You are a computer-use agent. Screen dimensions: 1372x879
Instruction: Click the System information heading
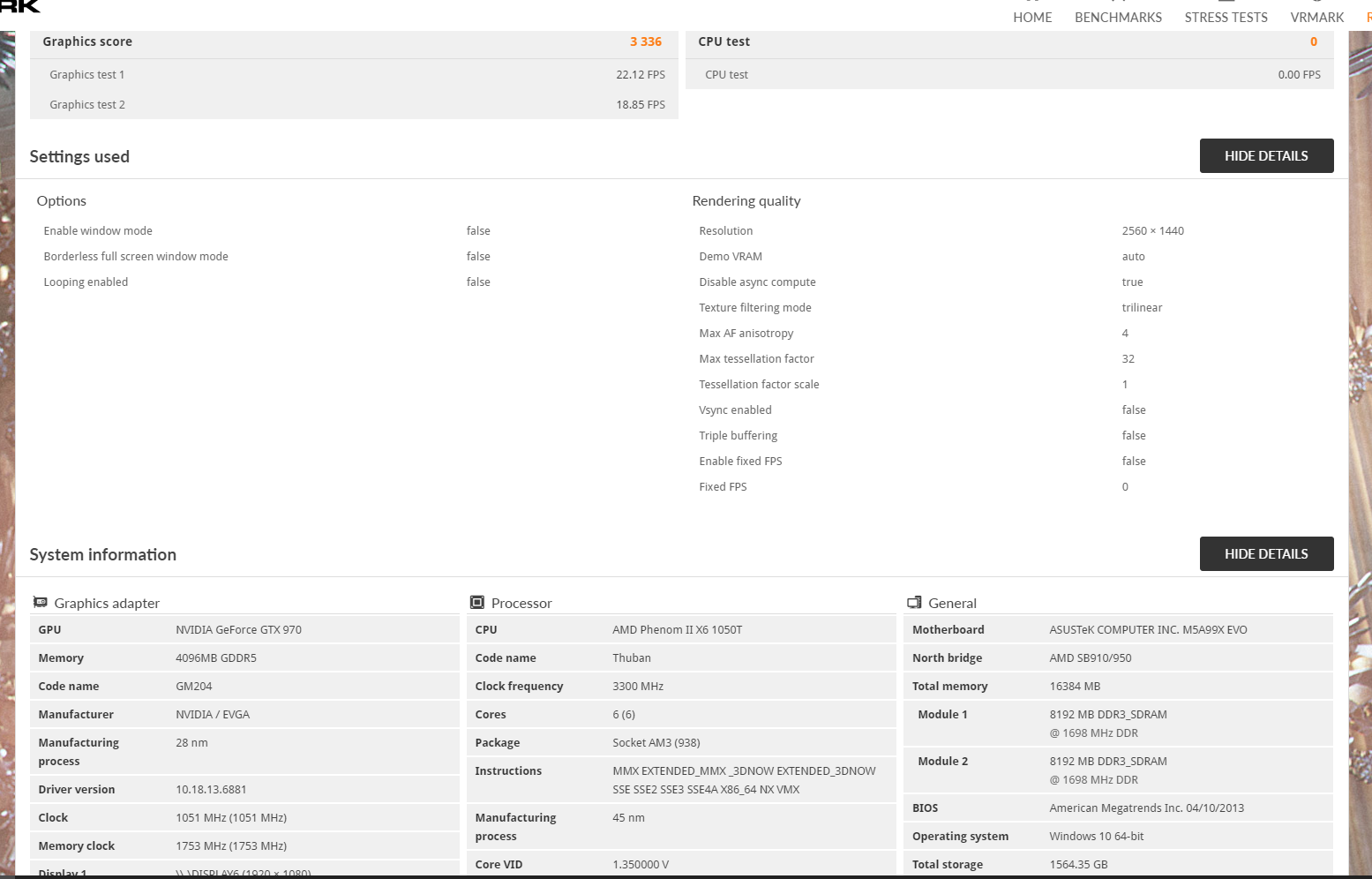coord(102,555)
